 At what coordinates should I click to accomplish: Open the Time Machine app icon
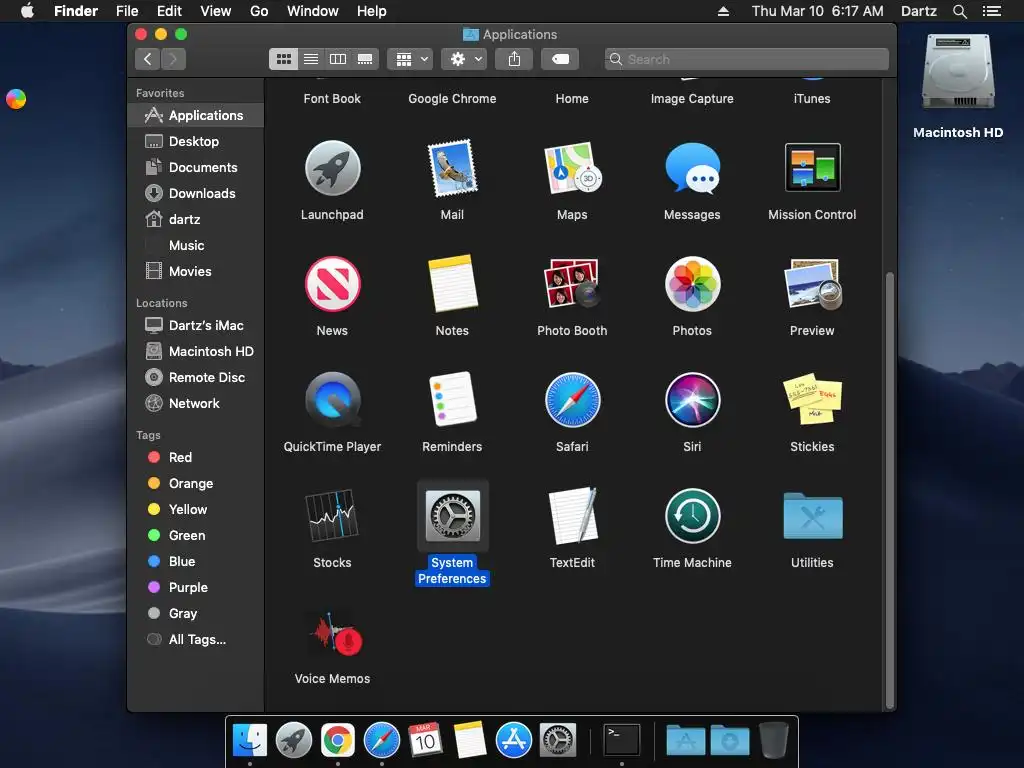(692, 516)
